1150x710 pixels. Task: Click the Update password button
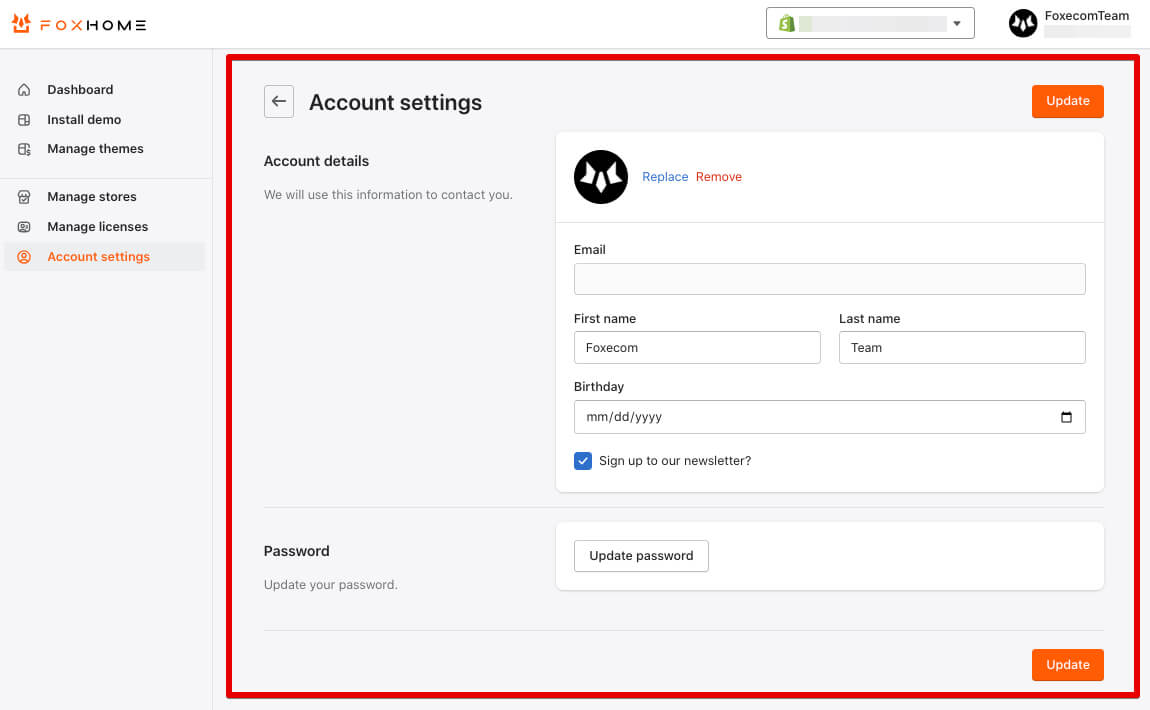641,556
